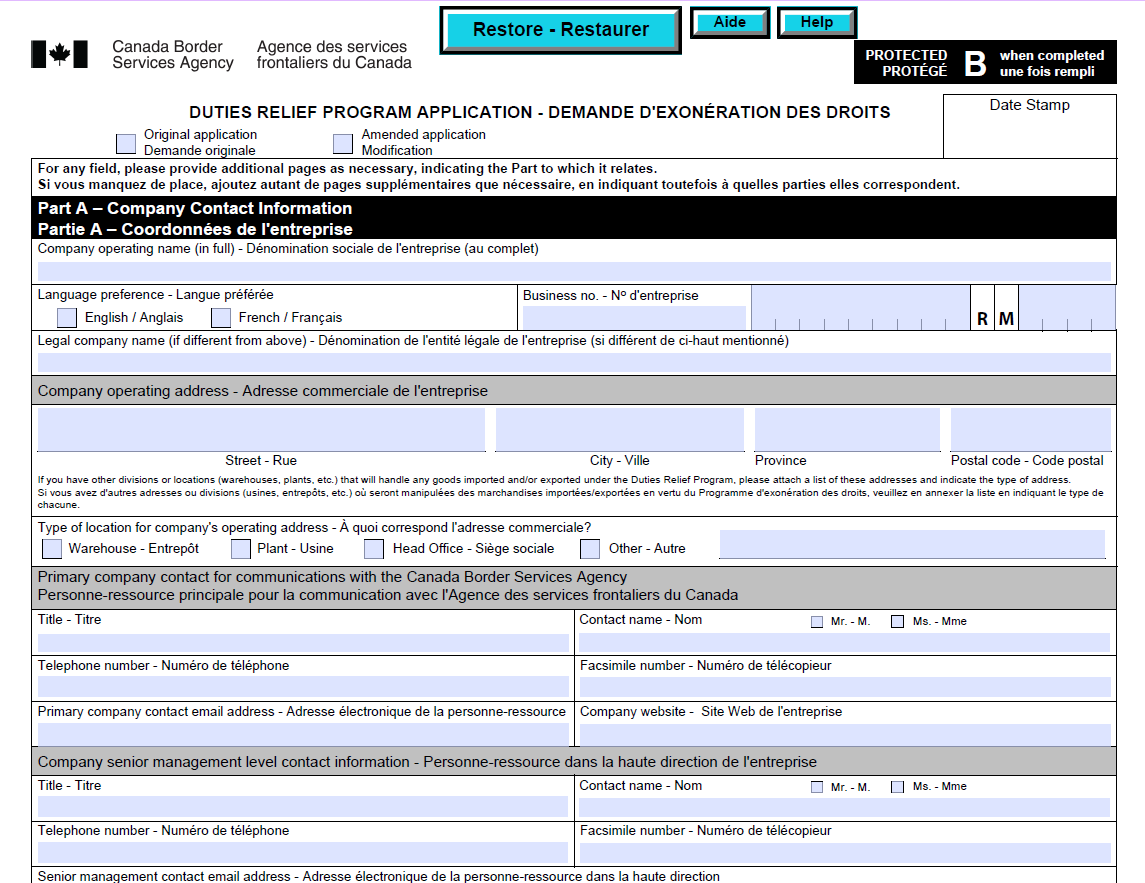1145x883 pixels.
Task: Click the Other - Autre location description field
Action: pyautogui.click(x=912, y=544)
